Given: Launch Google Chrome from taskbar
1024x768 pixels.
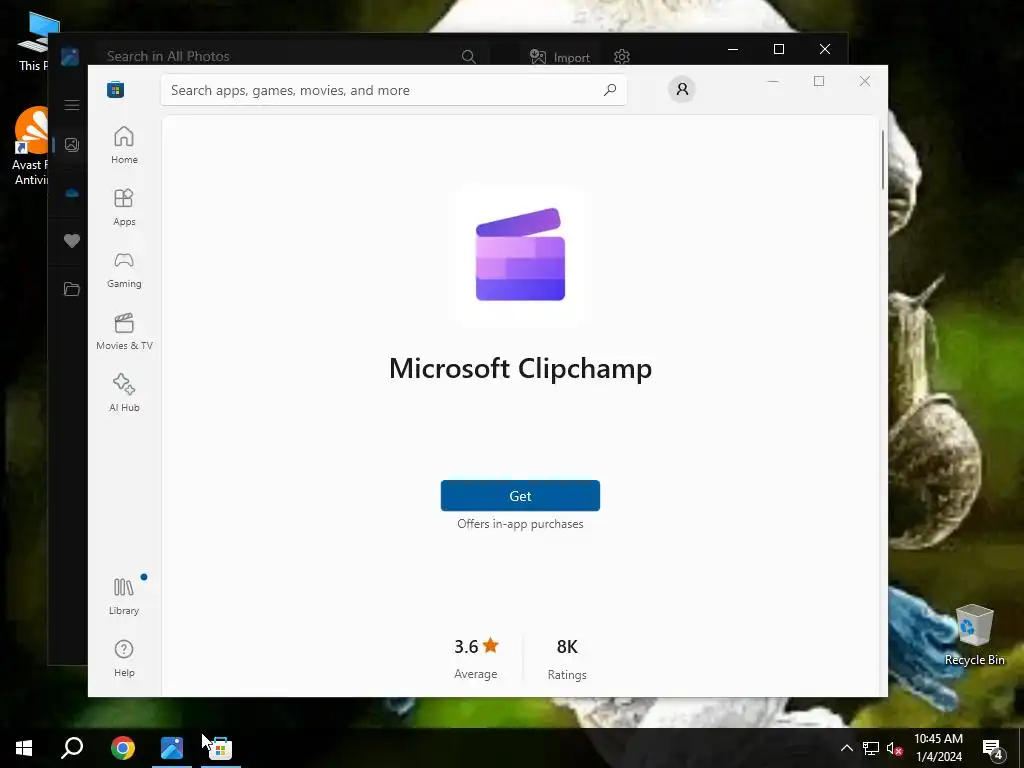Looking at the screenshot, I should pyautogui.click(x=123, y=748).
